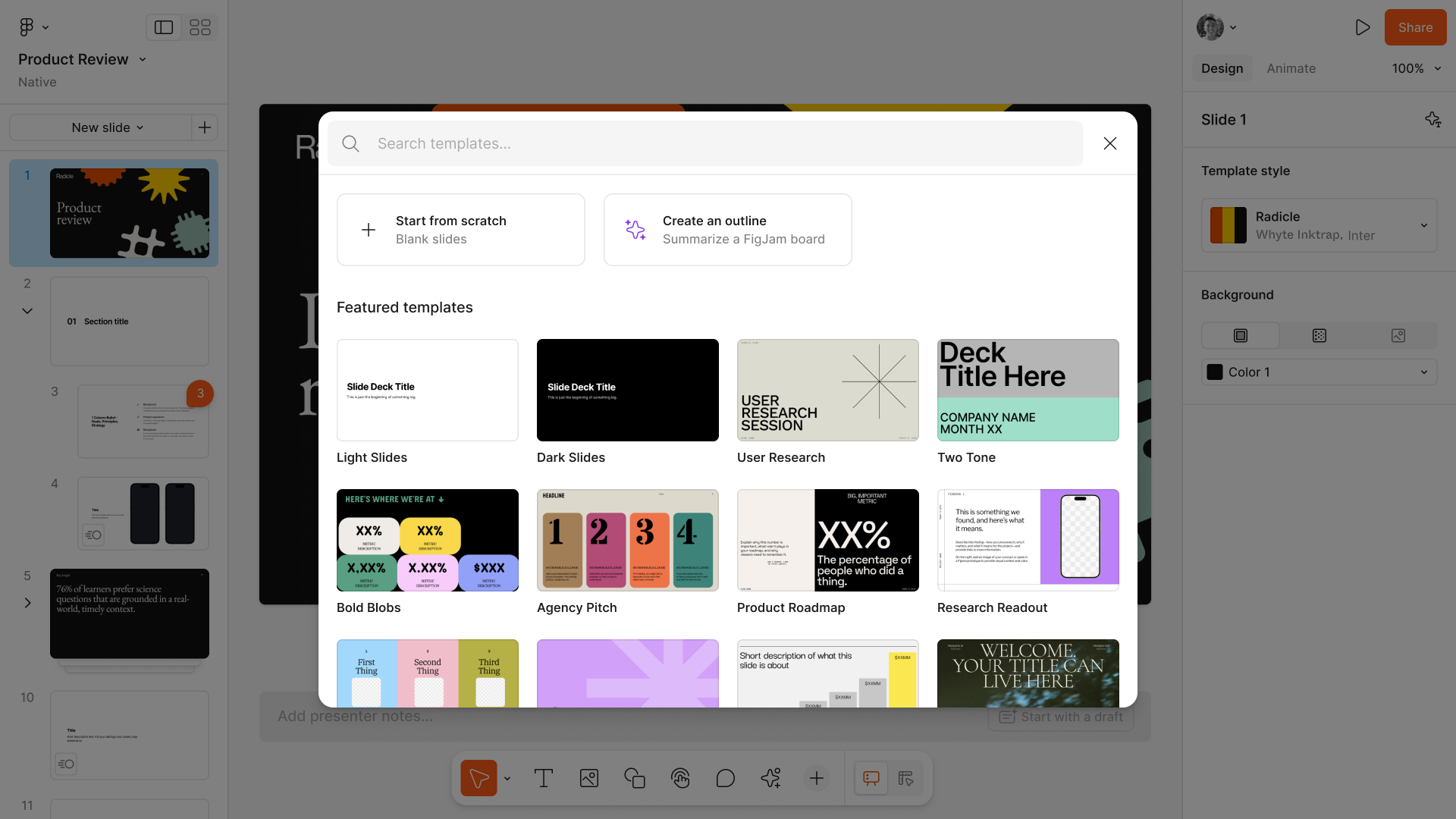The height and width of the screenshot is (819, 1456).
Task: Pick the Bold Blobs template
Action: coord(428,540)
